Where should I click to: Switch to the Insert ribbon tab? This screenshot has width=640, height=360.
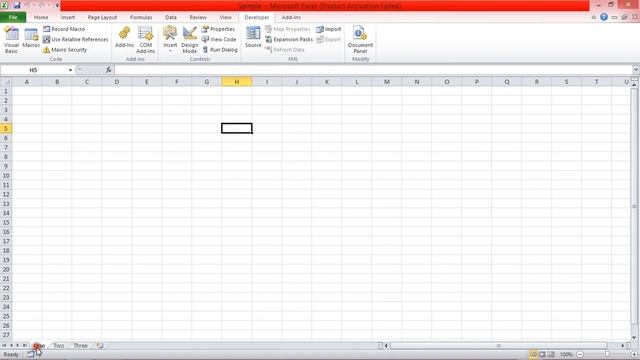point(68,17)
